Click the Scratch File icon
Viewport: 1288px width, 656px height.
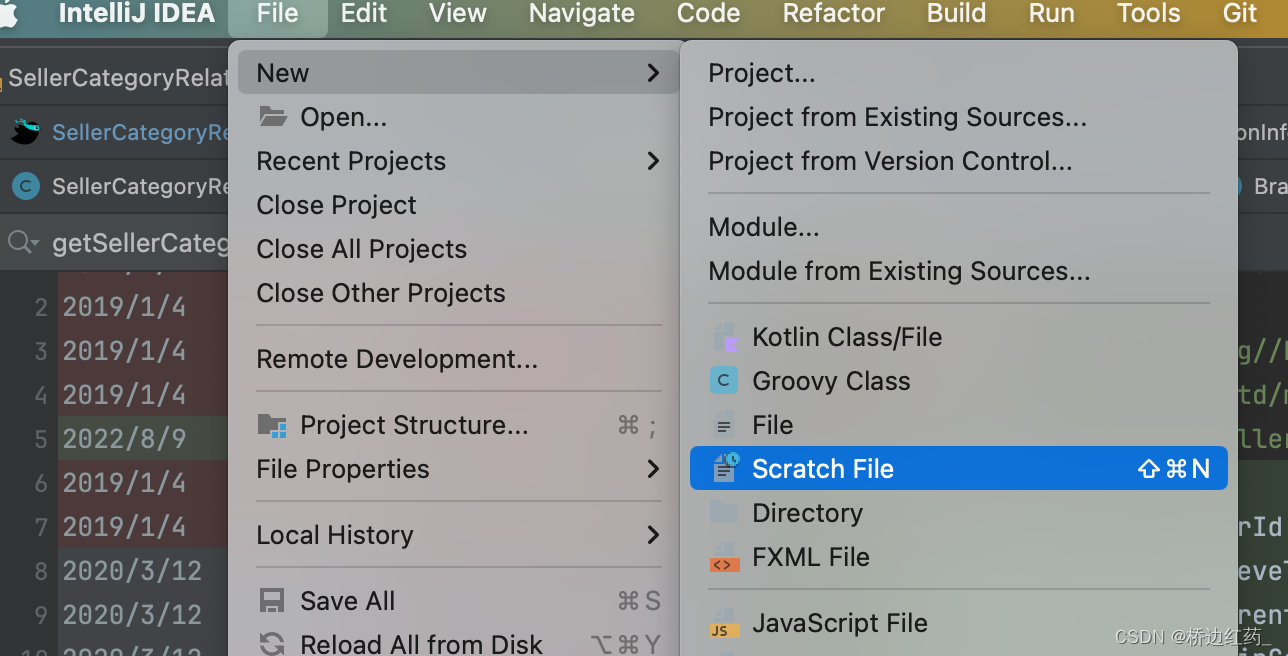click(725, 468)
